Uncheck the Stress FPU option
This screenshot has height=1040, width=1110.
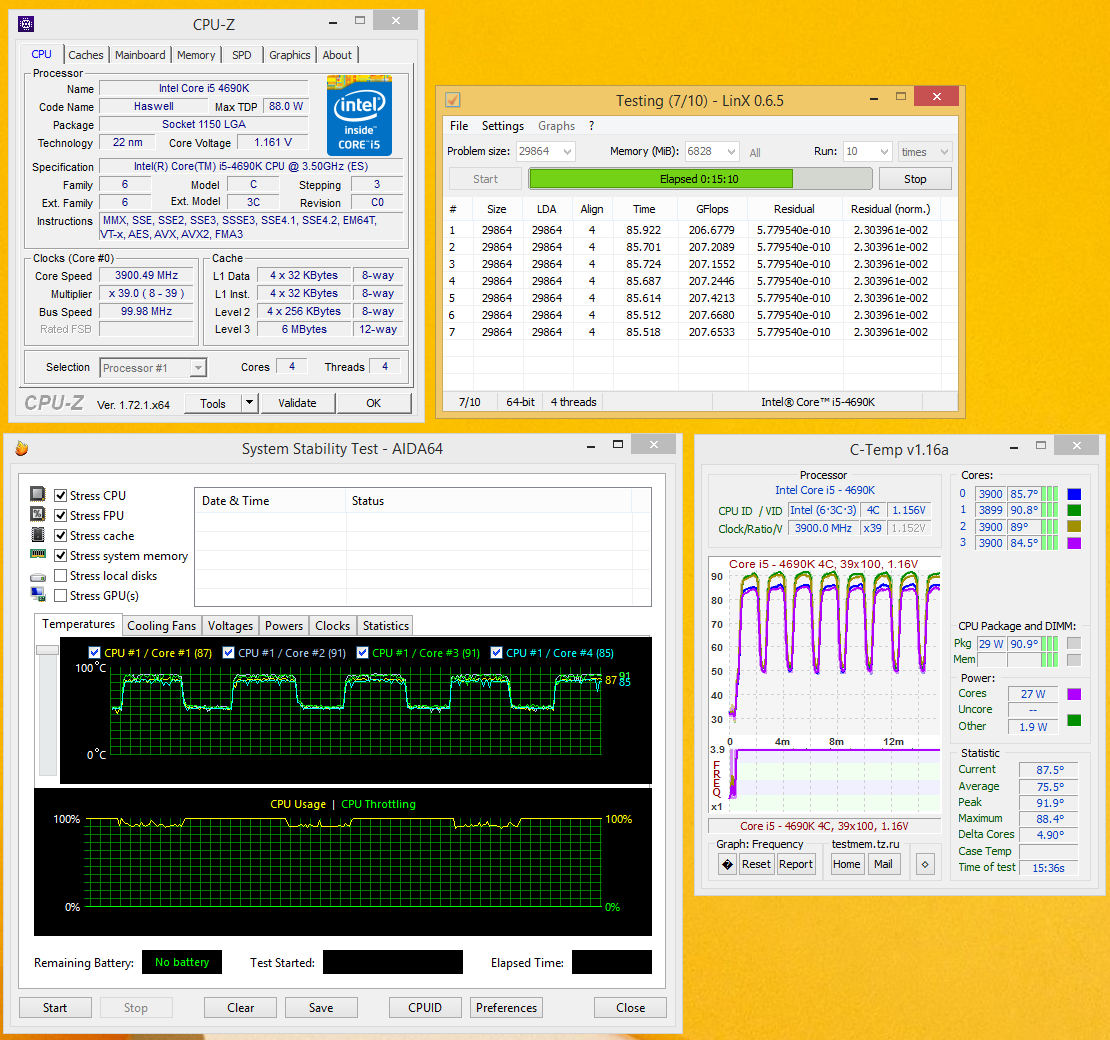click(61, 516)
